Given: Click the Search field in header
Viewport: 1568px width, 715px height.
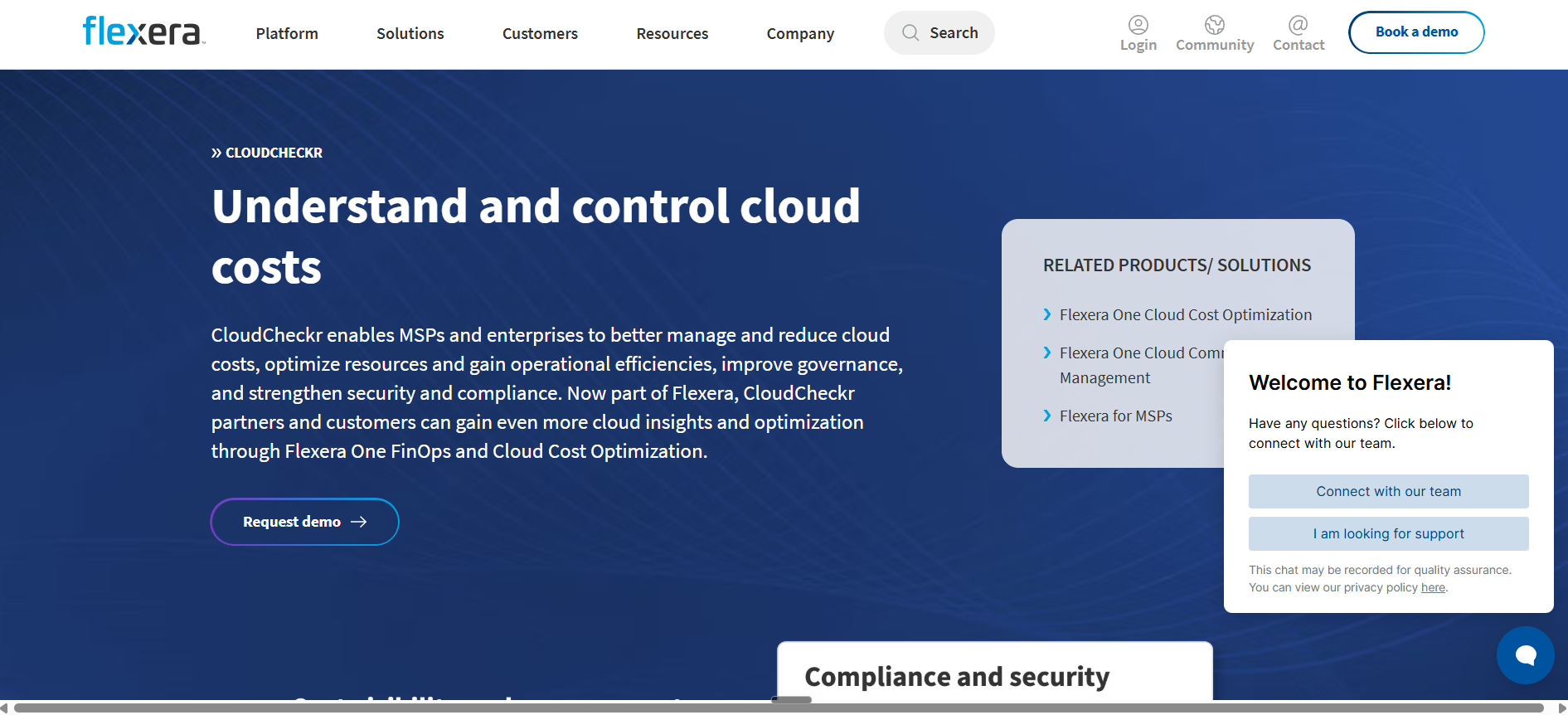Looking at the screenshot, I should (939, 32).
